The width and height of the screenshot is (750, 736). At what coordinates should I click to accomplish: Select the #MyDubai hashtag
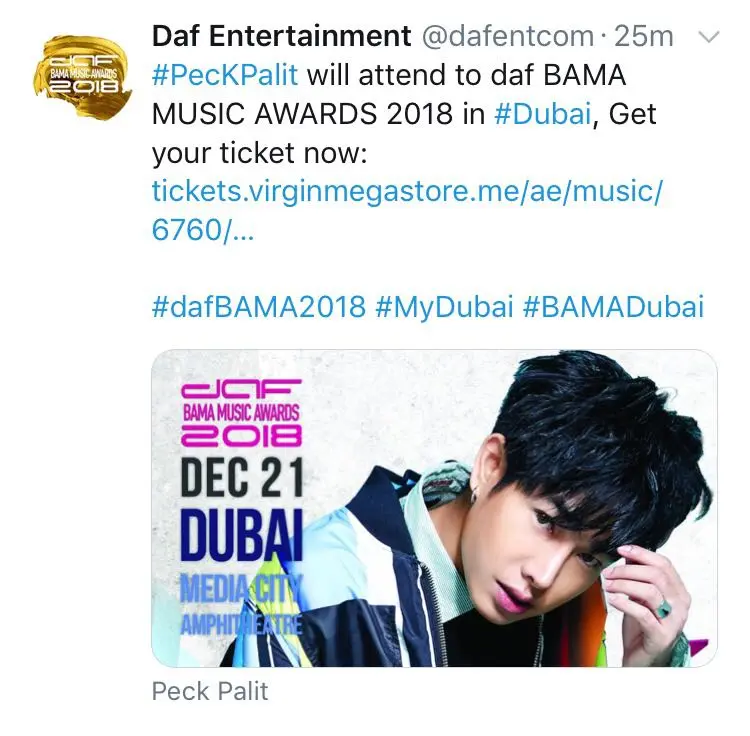click(x=444, y=307)
